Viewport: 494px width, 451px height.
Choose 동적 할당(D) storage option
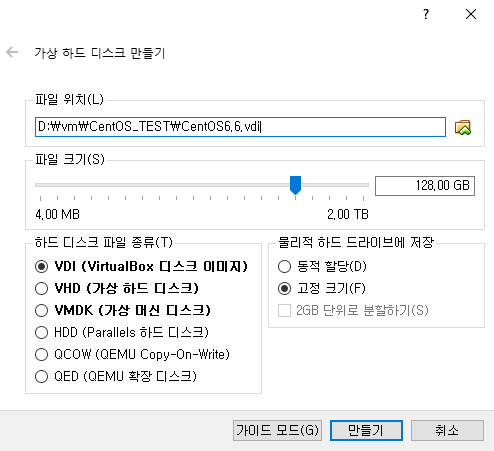coord(322,266)
